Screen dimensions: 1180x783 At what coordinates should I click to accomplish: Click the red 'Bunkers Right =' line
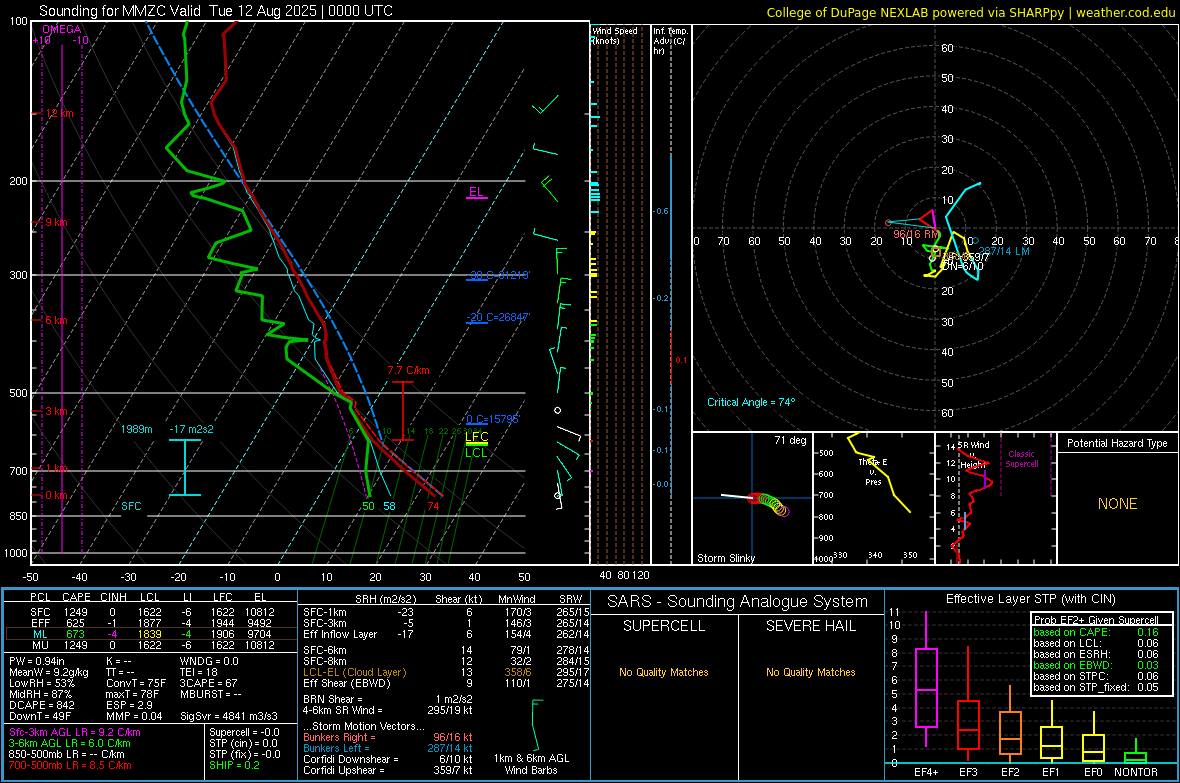tap(388, 737)
